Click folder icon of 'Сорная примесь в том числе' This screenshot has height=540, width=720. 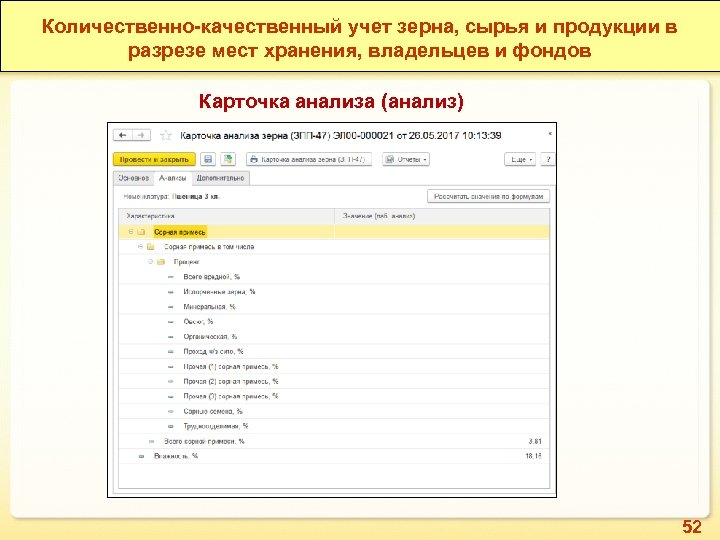[151, 247]
